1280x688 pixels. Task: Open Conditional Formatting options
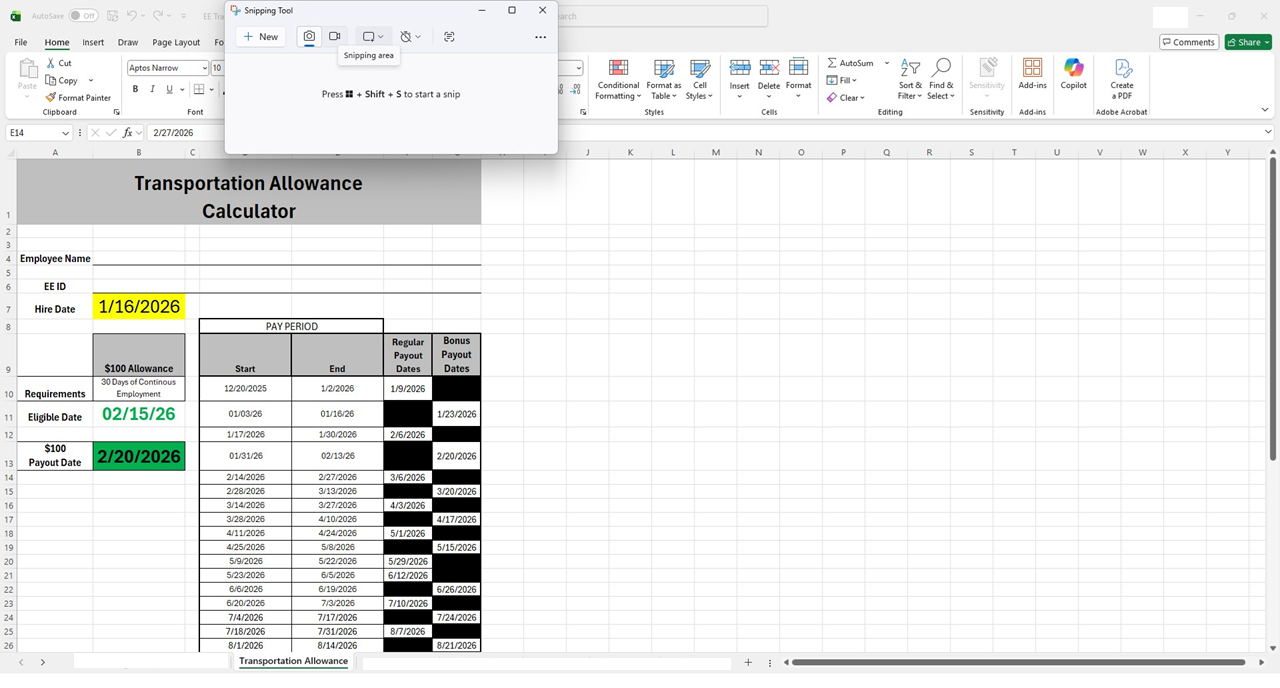click(617, 79)
